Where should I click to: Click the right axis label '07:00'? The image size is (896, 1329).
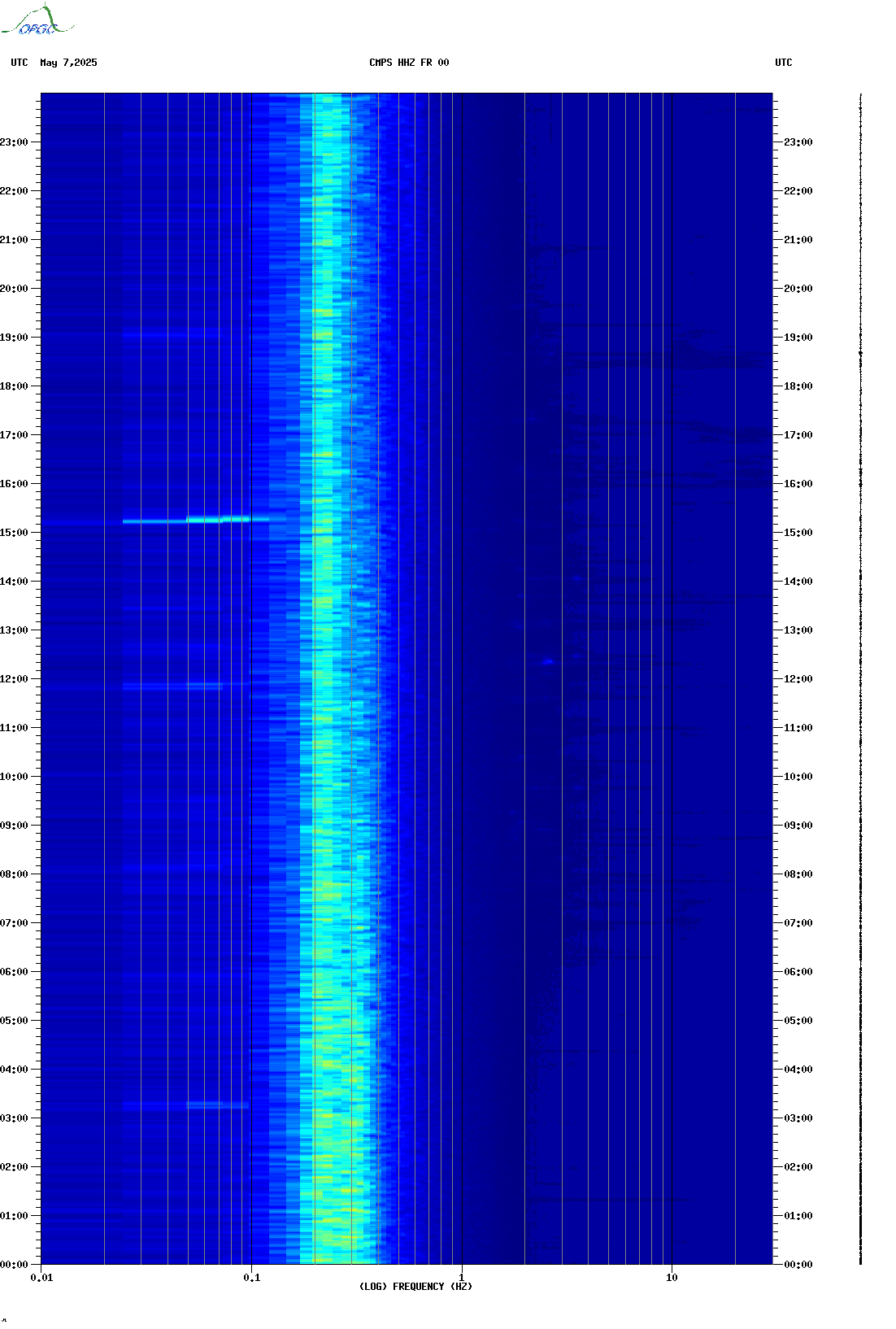click(x=798, y=923)
